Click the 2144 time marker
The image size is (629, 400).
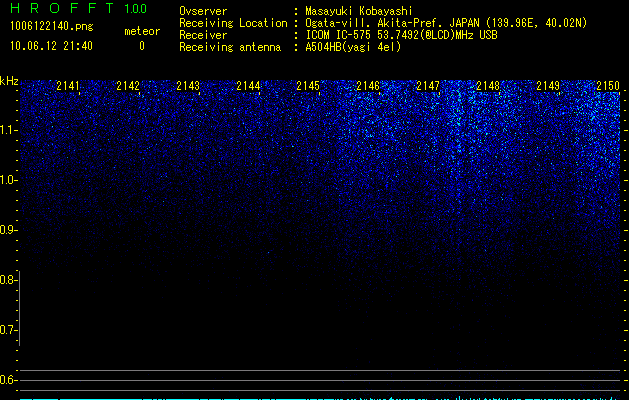click(x=248, y=85)
